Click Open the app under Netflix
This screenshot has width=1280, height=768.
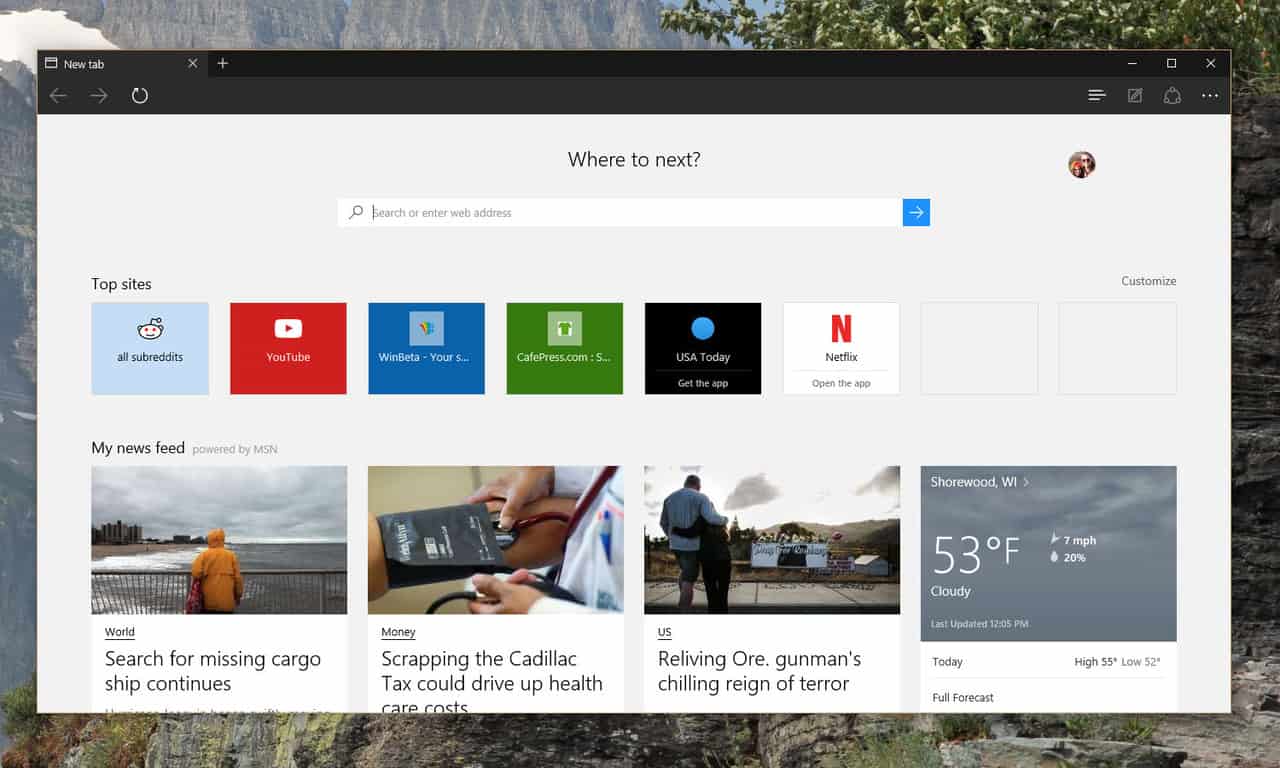point(841,383)
